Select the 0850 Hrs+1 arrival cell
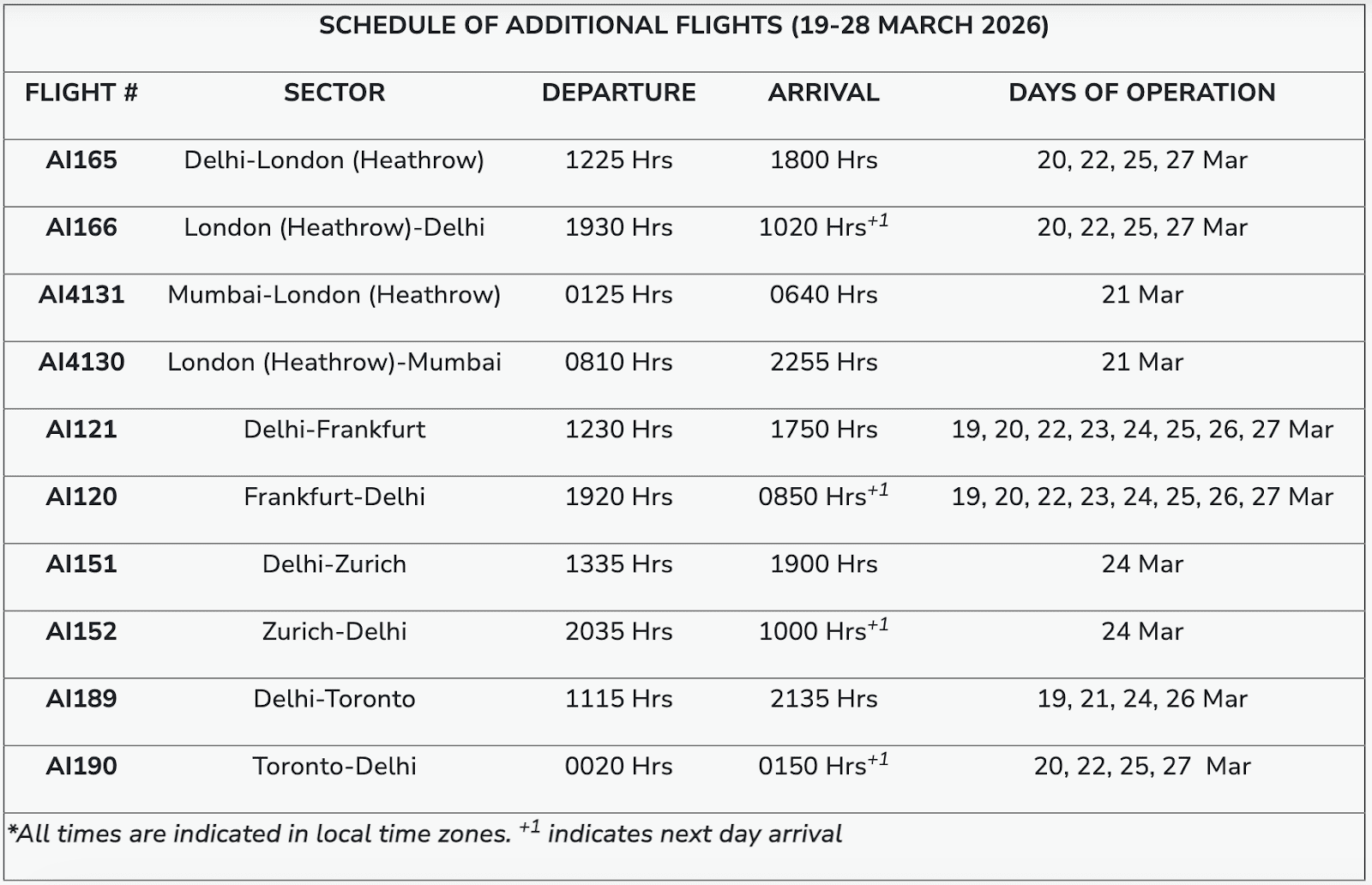 (x=823, y=497)
